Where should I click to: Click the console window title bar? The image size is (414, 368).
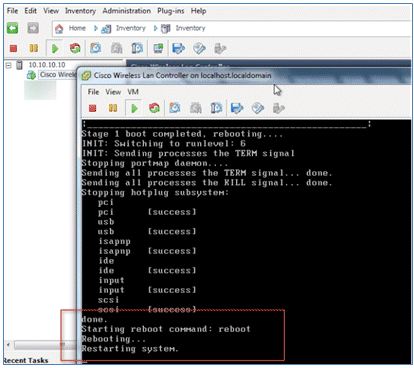click(x=245, y=75)
